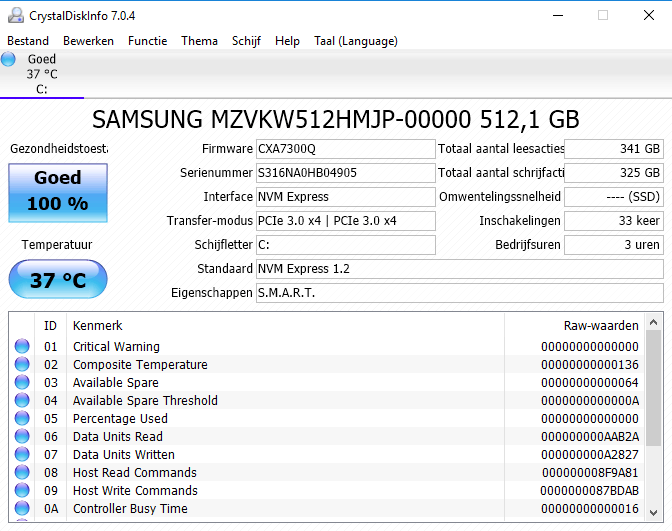Image resolution: width=672 pixels, height=531 pixels.
Task: Click status orb of Host Read Commands row
Action: click(22, 472)
